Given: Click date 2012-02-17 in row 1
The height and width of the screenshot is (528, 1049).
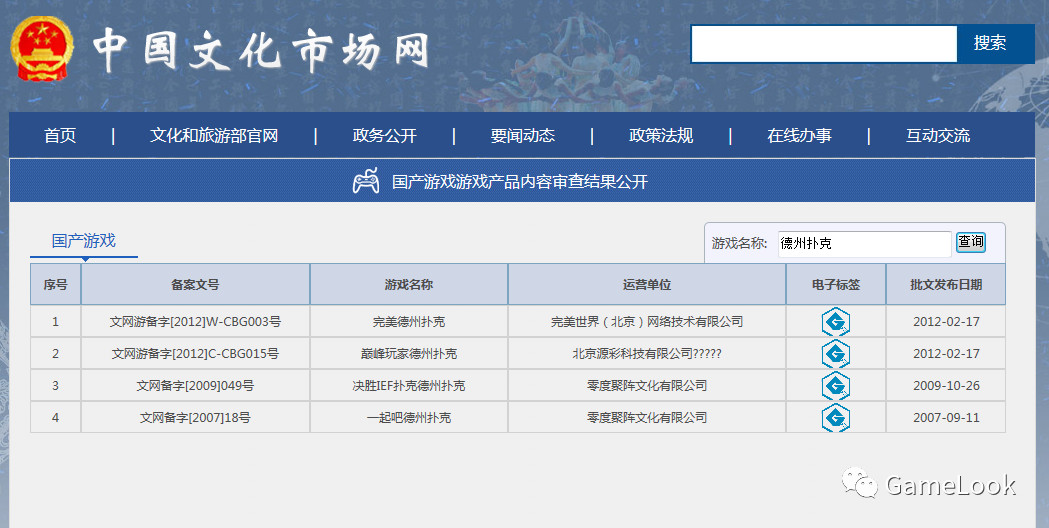Looking at the screenshot, I should click(946, 322).
